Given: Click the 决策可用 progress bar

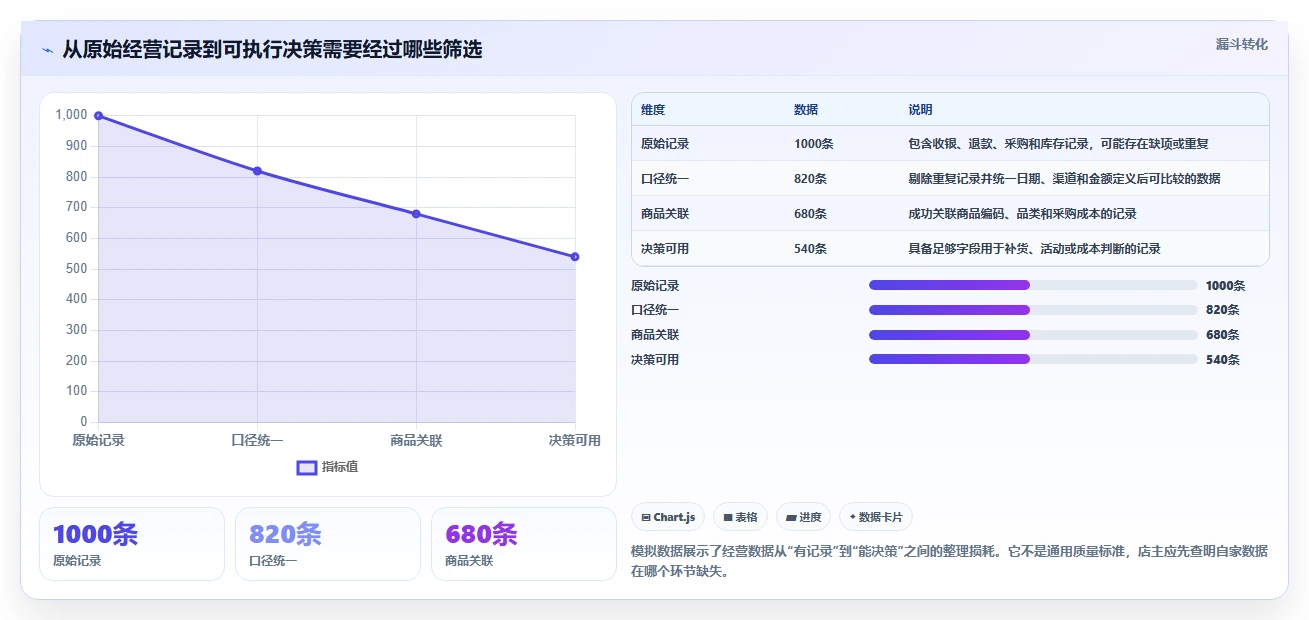Looking at the screenshot, I should click(1033, 359).
